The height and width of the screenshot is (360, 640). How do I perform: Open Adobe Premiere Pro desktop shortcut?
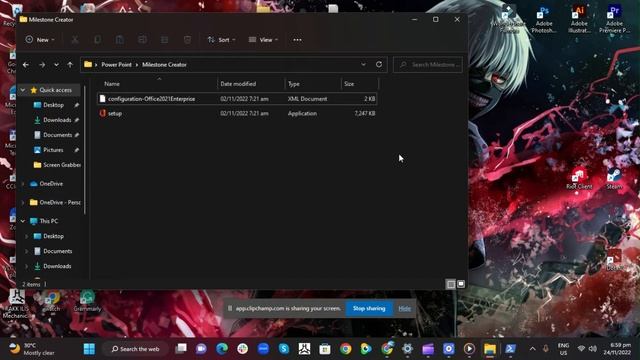point(614,19)
